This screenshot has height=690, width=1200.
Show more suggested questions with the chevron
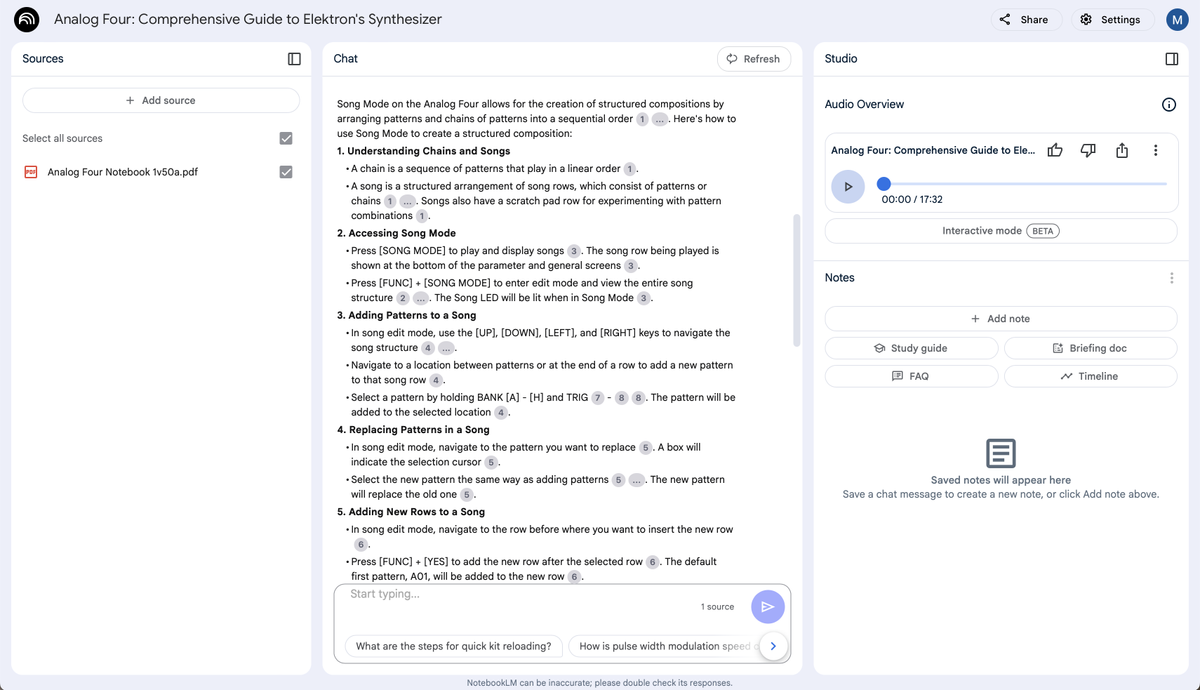pyautogui.click(x=773, y=647)
